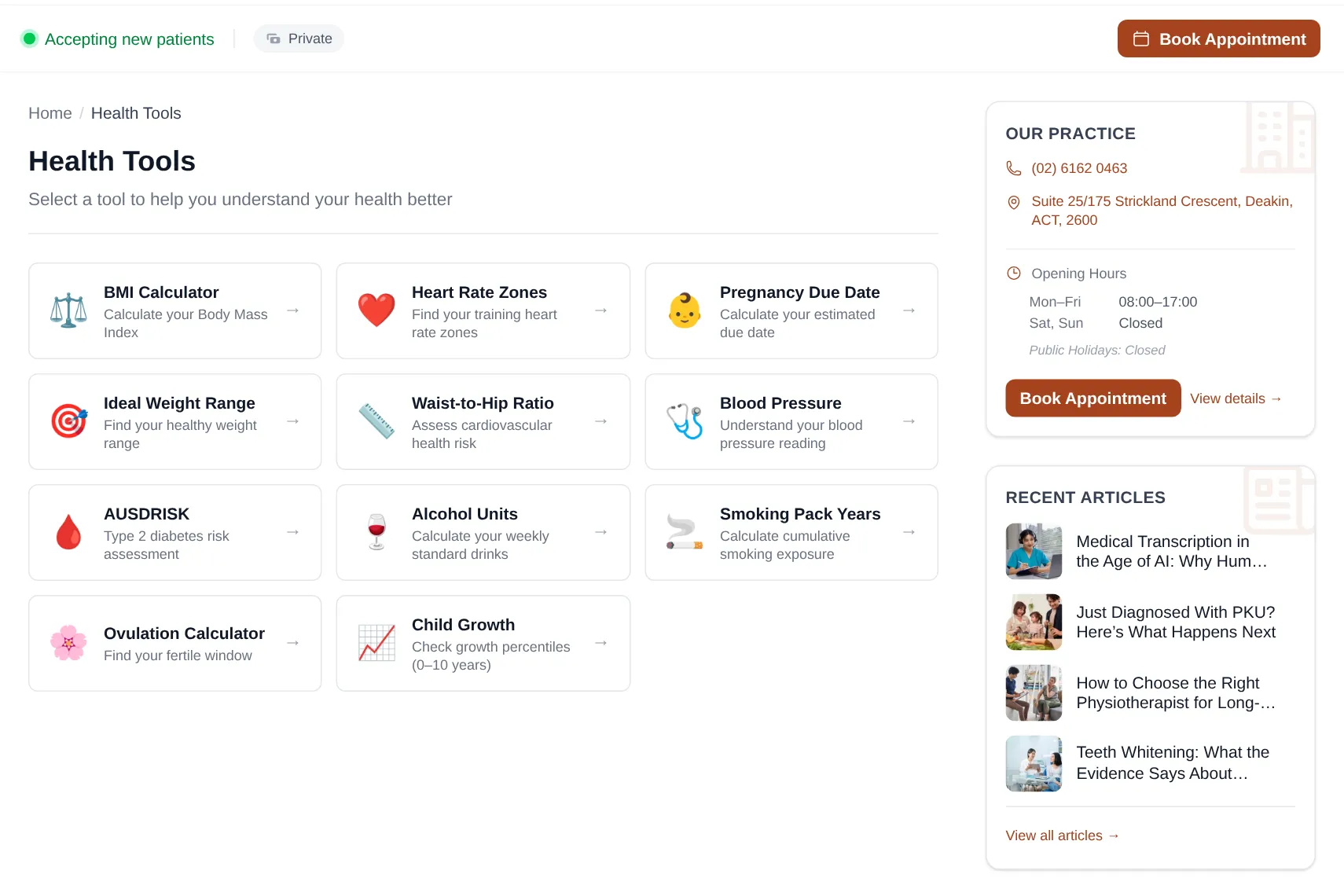
Task: Go to Home breadcrumb
Action: [50, 113]
